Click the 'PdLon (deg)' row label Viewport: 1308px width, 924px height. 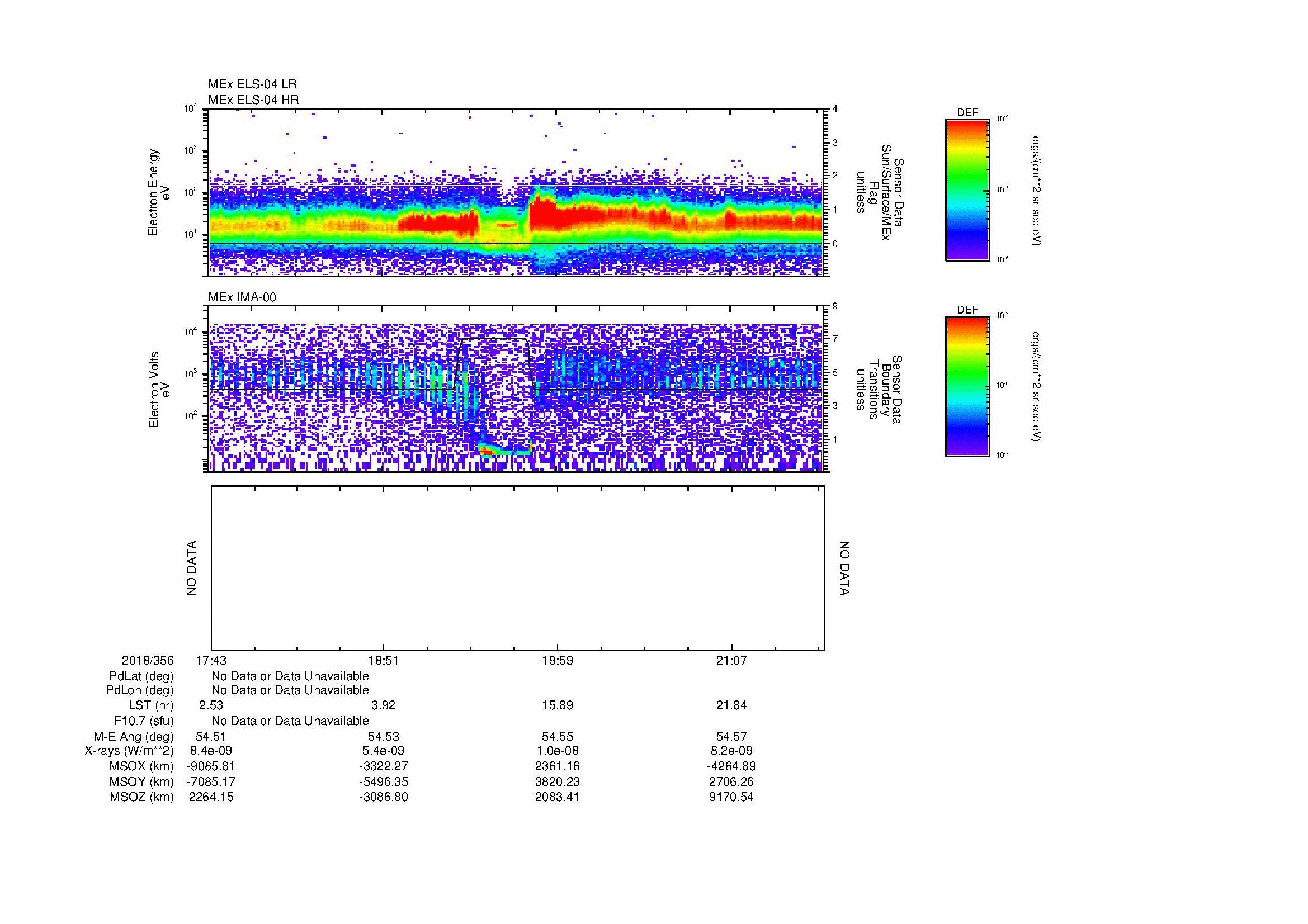[140, 690]
